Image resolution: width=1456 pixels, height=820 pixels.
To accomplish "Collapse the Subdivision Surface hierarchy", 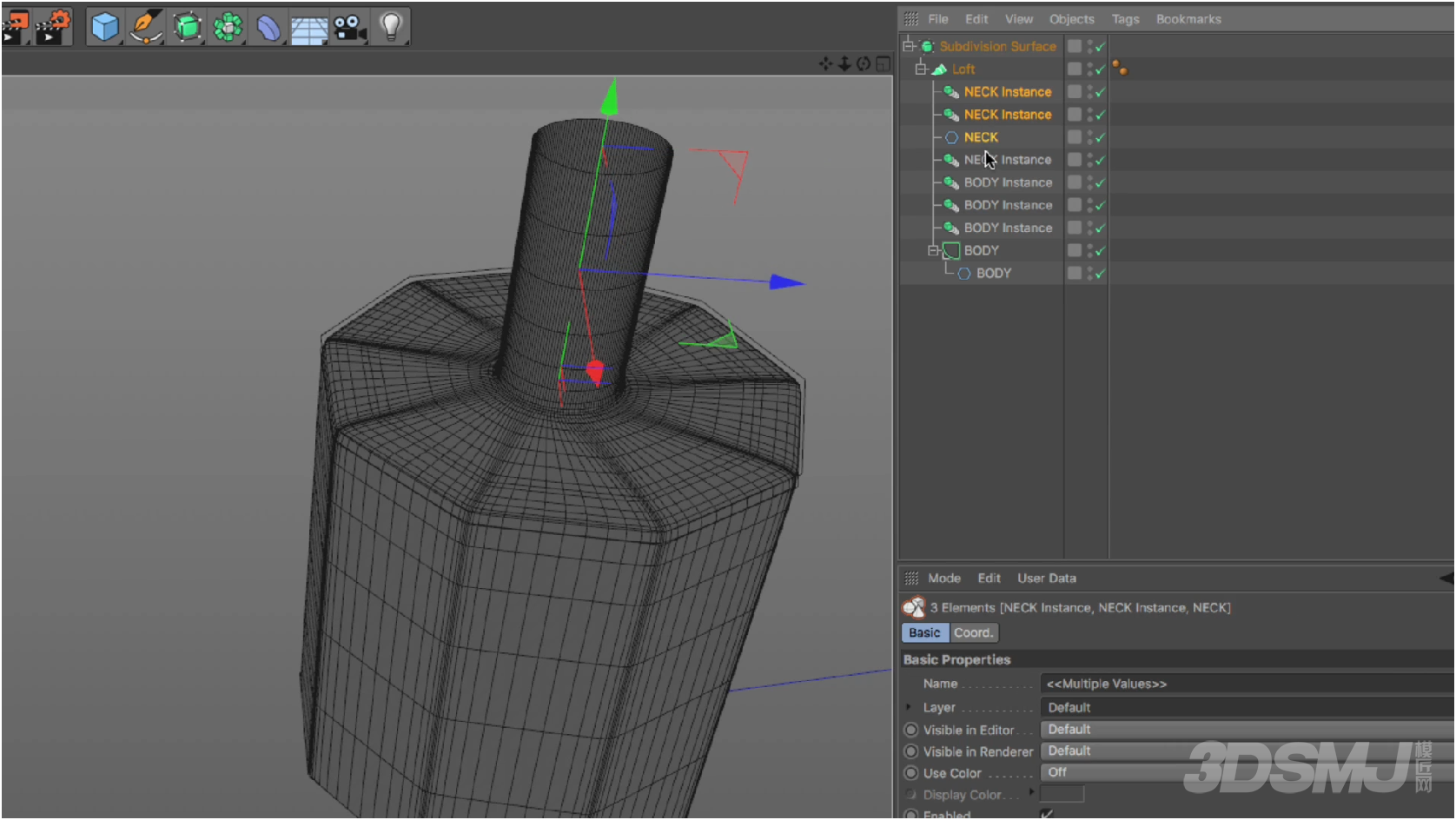I will (x=909, y=45).
